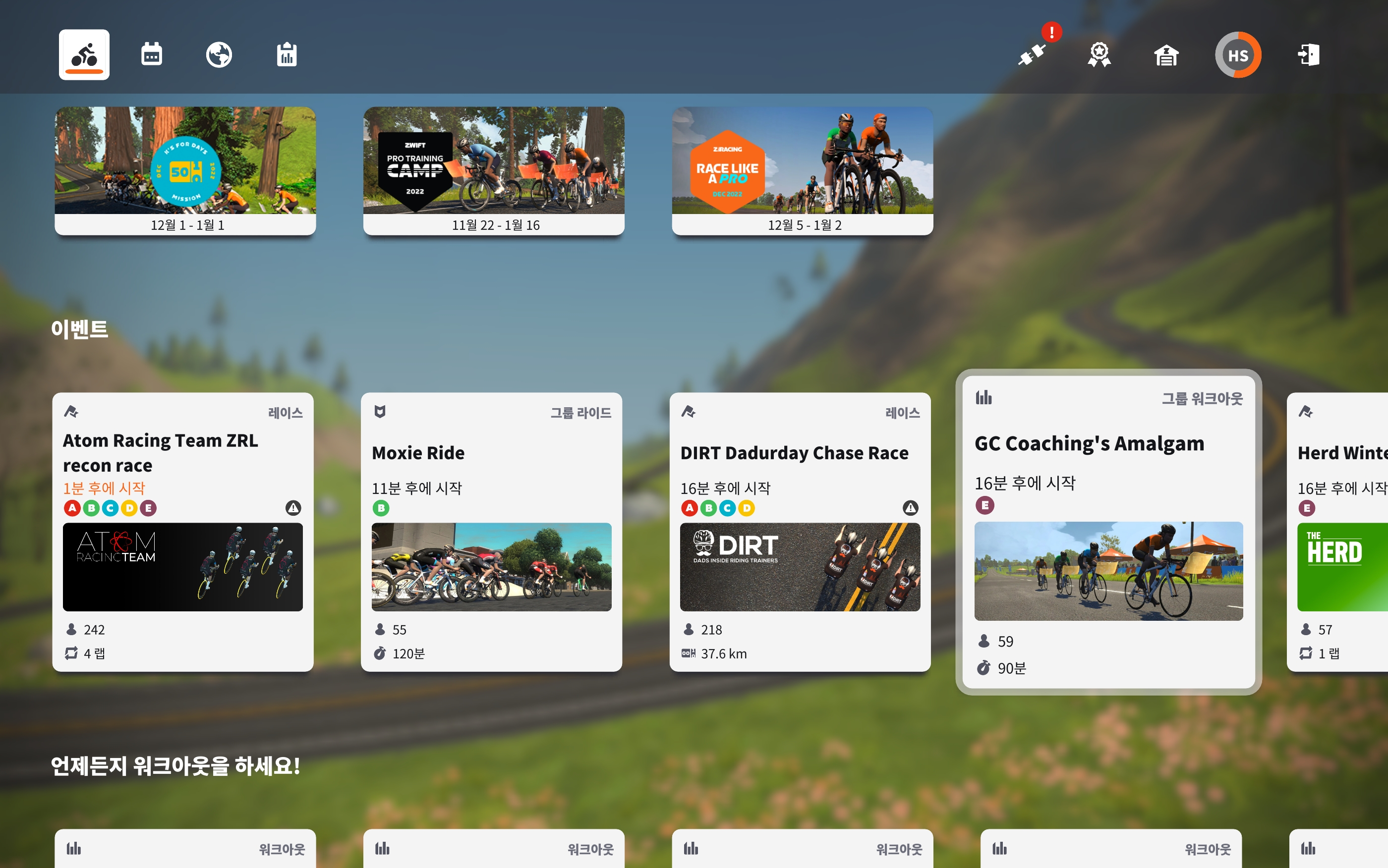
Task: Open the achievements badge icon
Action: [x=1099, y=54]
